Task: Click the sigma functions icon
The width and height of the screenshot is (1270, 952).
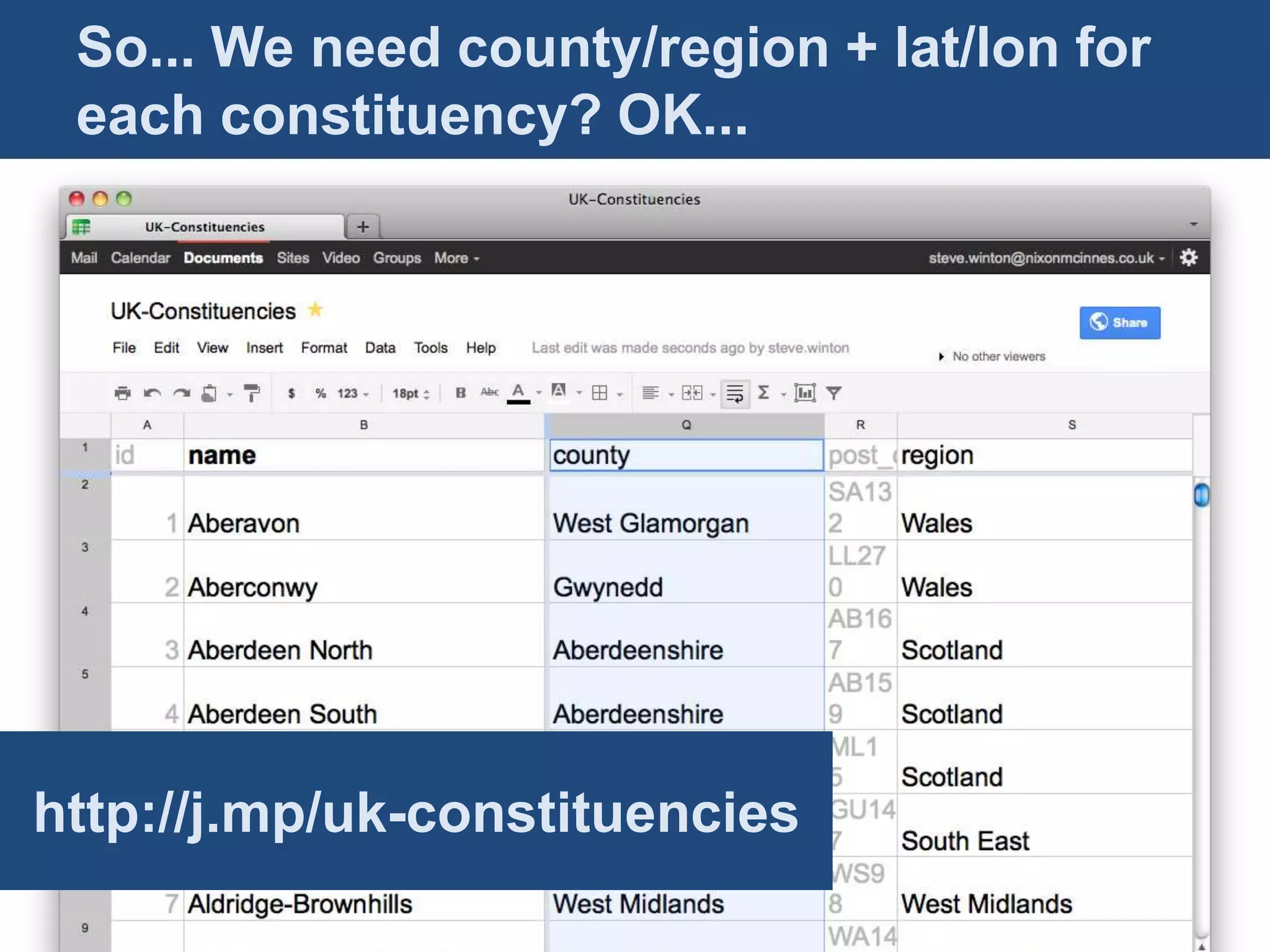Action: pos(764,392)
